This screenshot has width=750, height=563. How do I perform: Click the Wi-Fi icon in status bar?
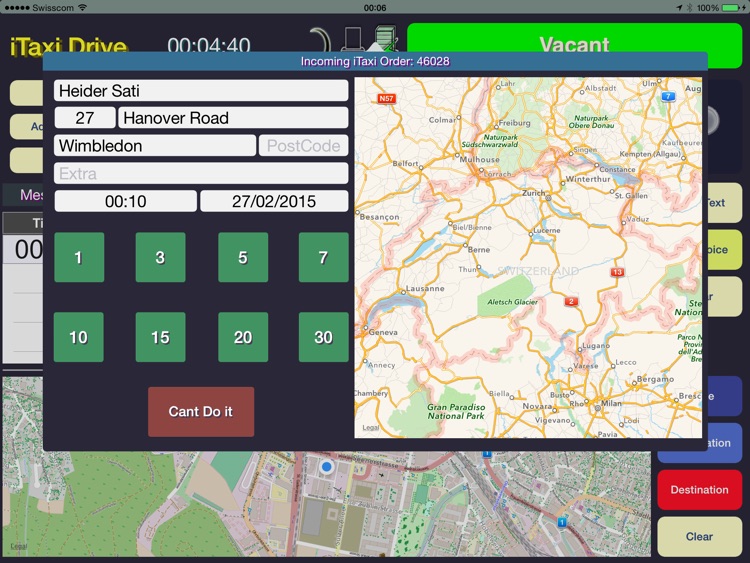point(82,8)
